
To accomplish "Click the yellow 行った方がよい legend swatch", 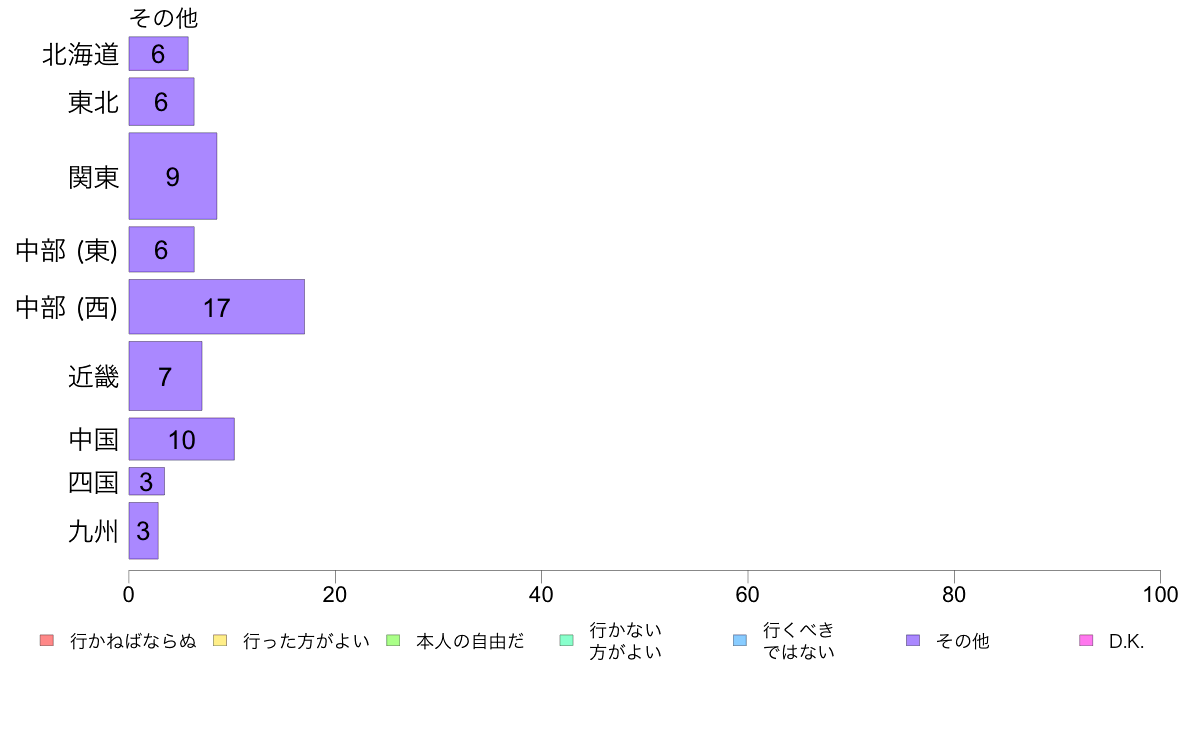I will (x=220, y=640).
